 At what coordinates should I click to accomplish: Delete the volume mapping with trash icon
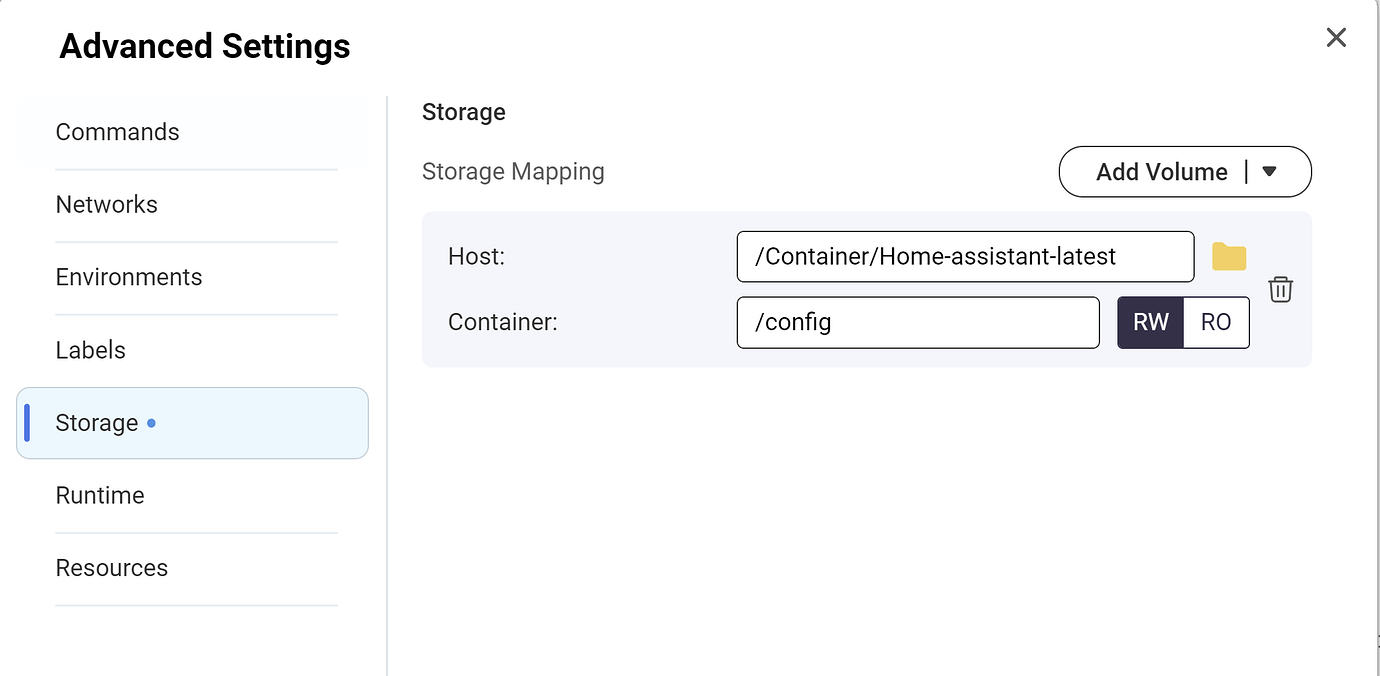(x=1280, y=289)
